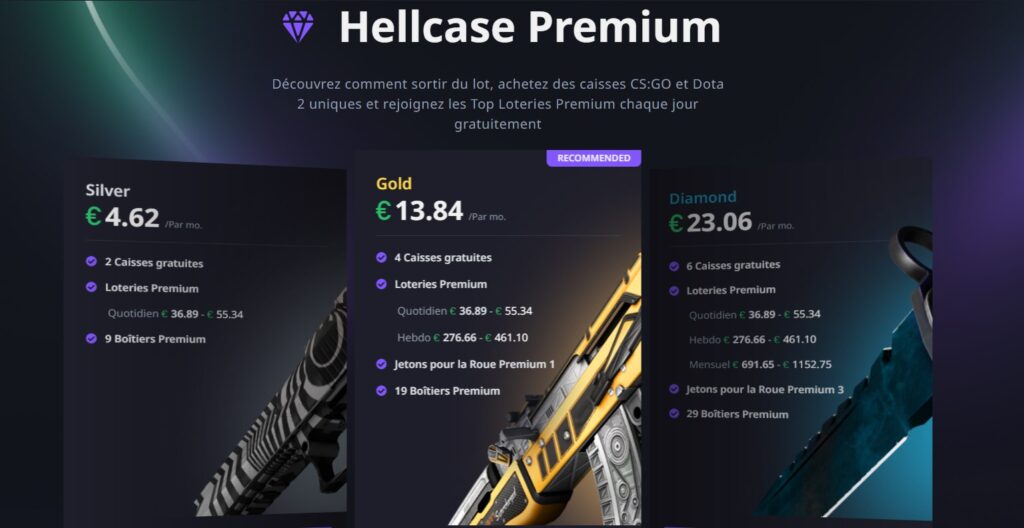Click the checkmark beside 4 Caisses gratuites
This screenshot has height=528, width=1024.
[381, 257]
